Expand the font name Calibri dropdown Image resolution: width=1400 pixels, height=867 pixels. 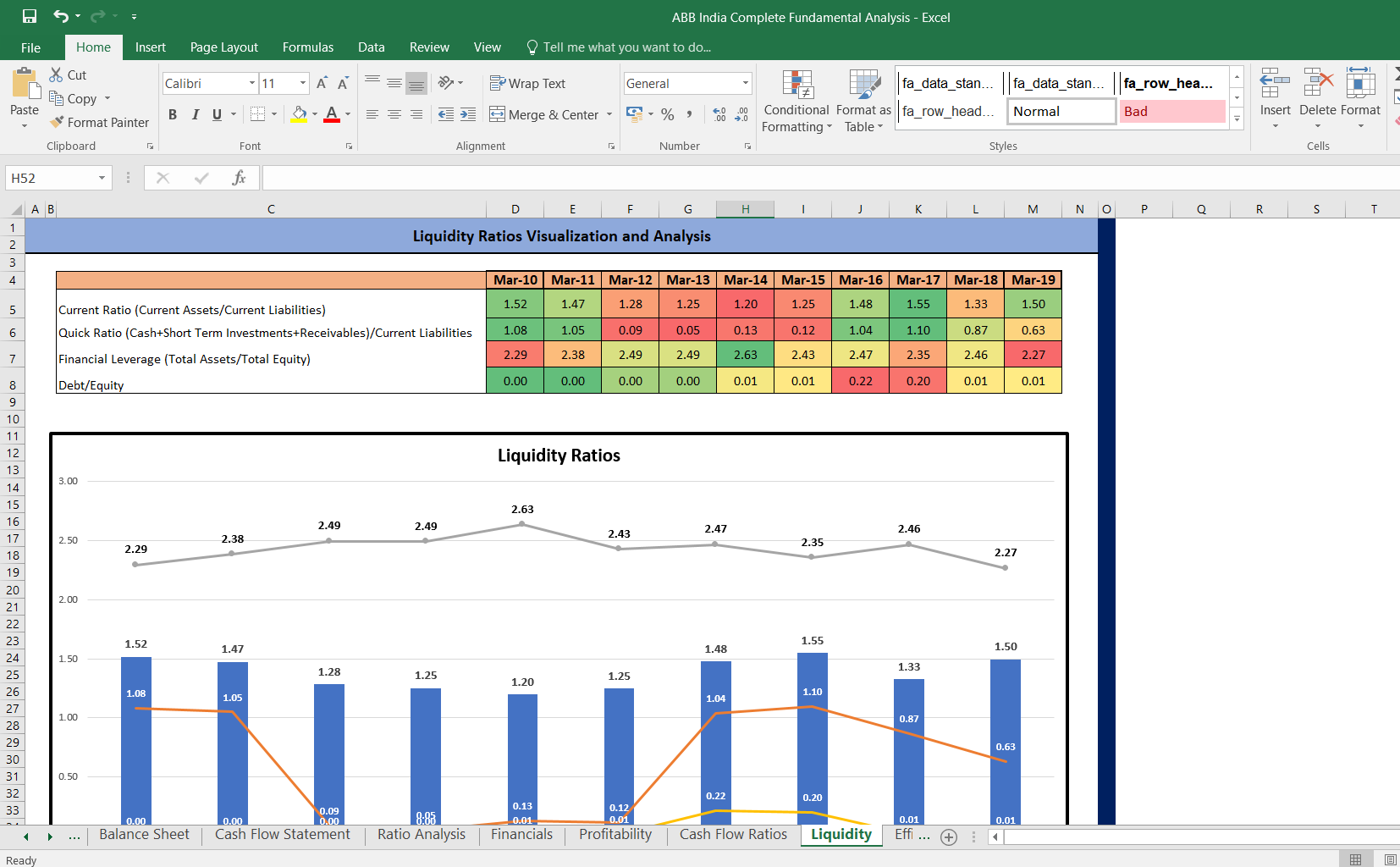(x=252, y=83)
